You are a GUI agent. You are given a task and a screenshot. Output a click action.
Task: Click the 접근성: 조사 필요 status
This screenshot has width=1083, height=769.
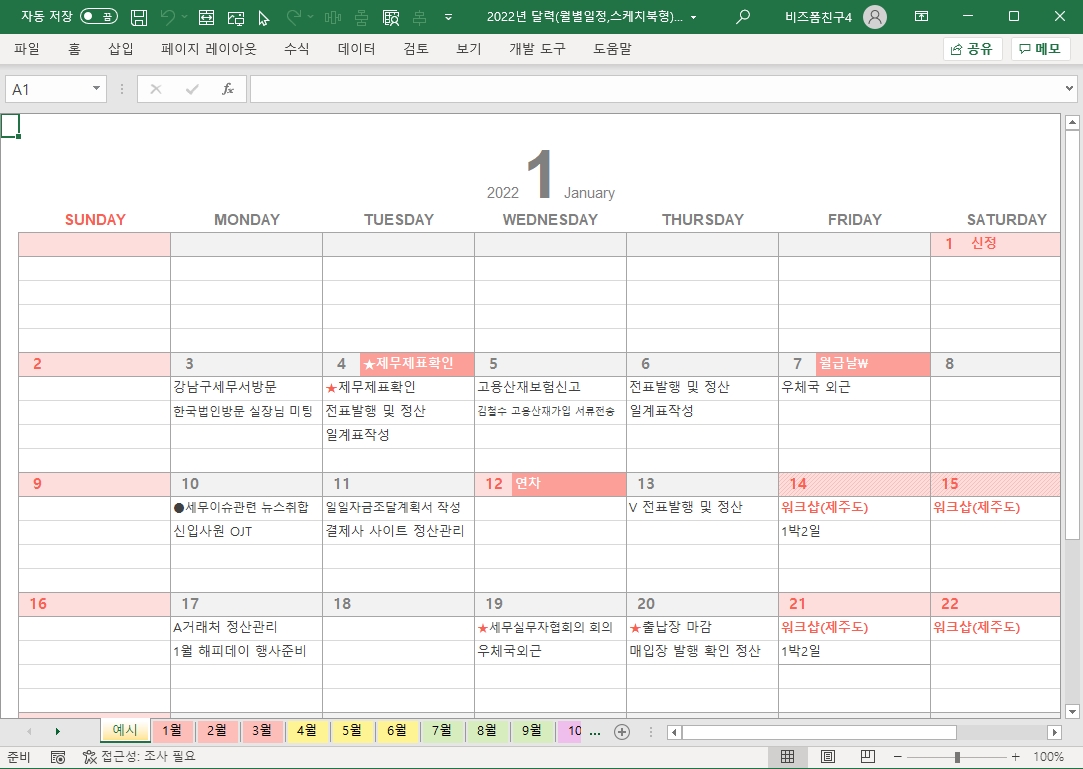[x=139, y=757]
